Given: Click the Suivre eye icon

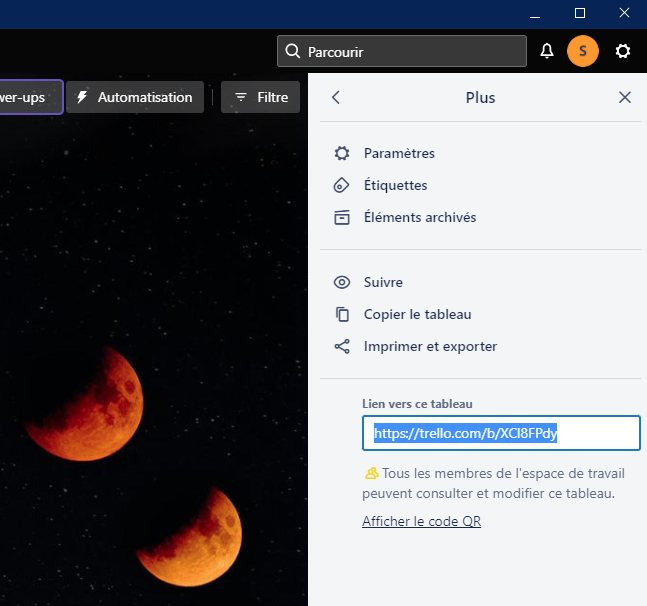Looking at the screenshot, I should (342, 283).
